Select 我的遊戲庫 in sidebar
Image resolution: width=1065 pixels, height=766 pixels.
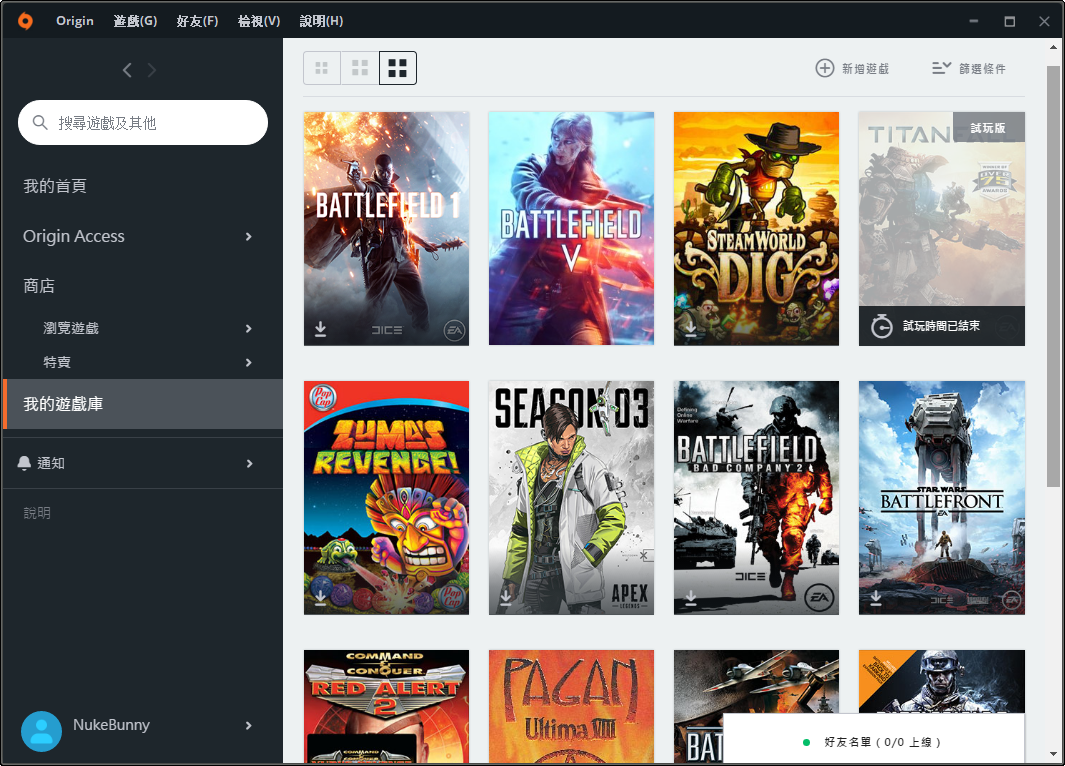143,404
